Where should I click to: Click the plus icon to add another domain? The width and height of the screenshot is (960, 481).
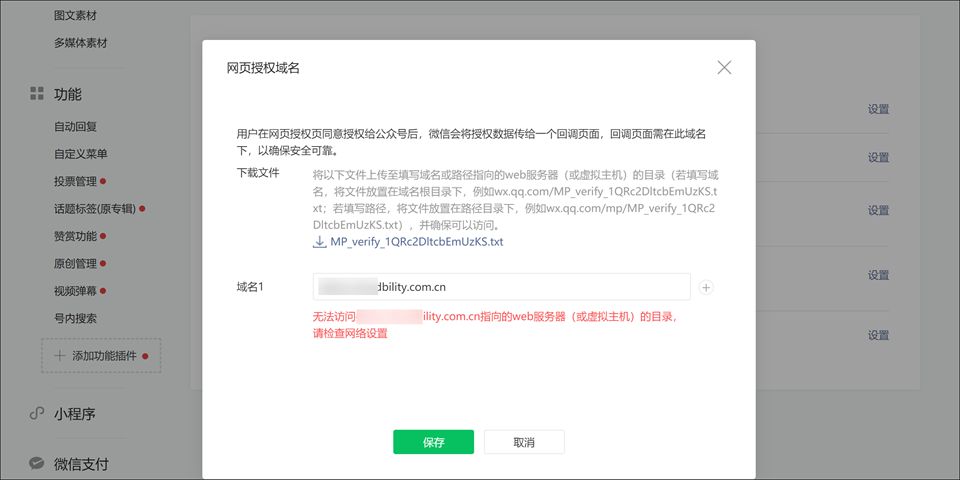(x=706, y=288)
